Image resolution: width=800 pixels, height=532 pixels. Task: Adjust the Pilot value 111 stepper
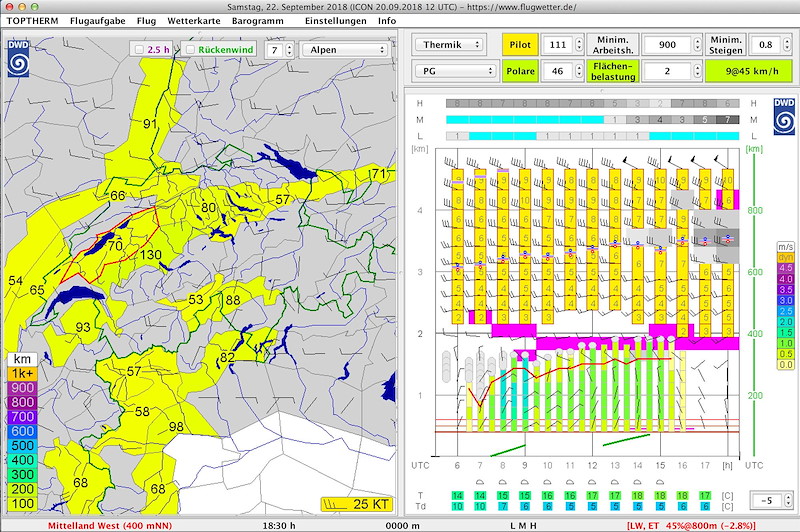(579, 45)
